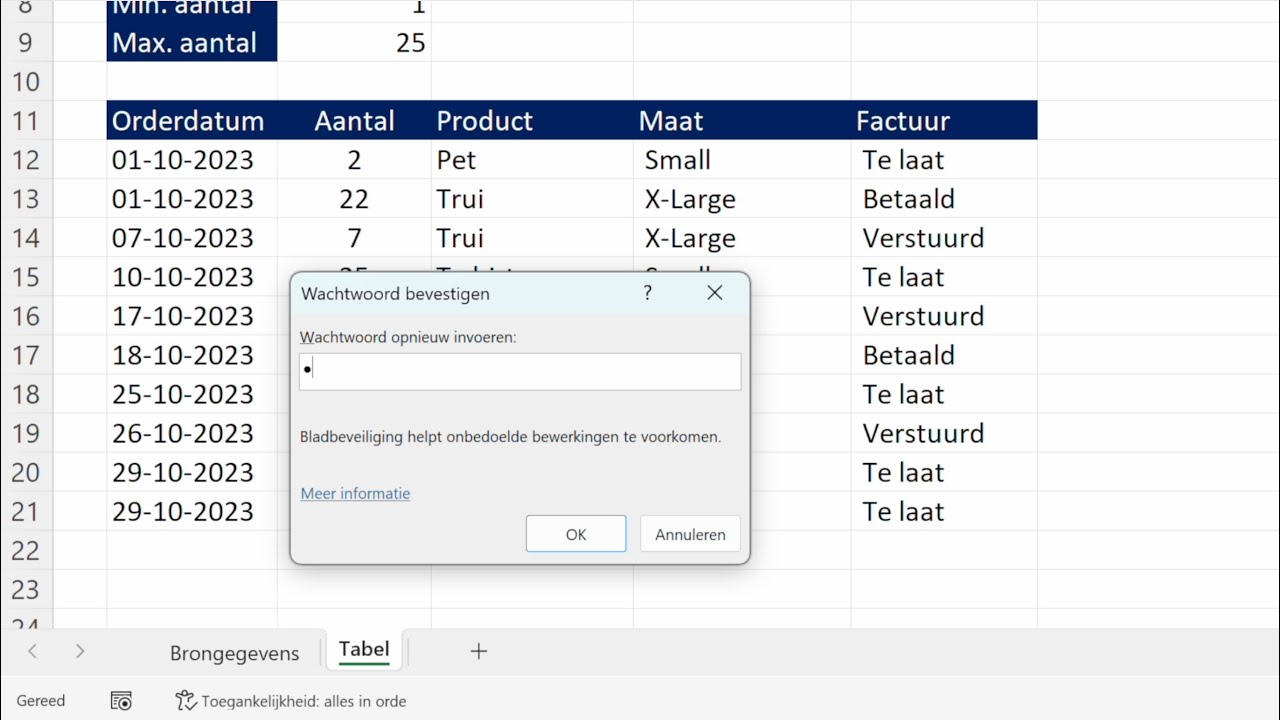Select the Aantal header cell

[x=354, y=121]
